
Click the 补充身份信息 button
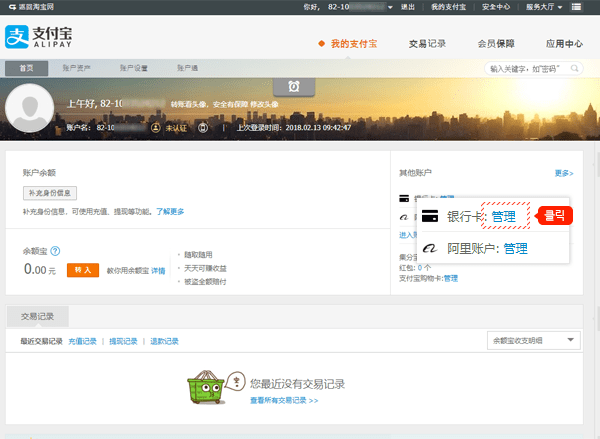(x=50, y=193)
